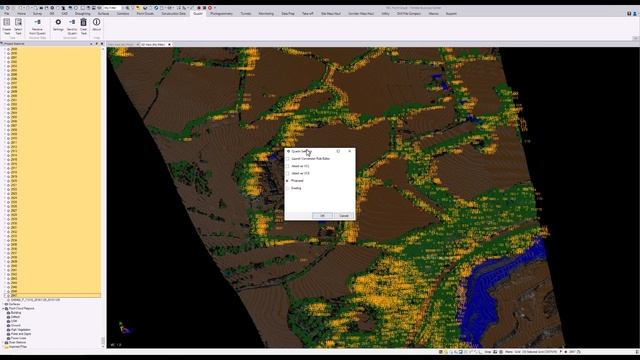Open the Tunnels ribbon tab

click(246, 13)
